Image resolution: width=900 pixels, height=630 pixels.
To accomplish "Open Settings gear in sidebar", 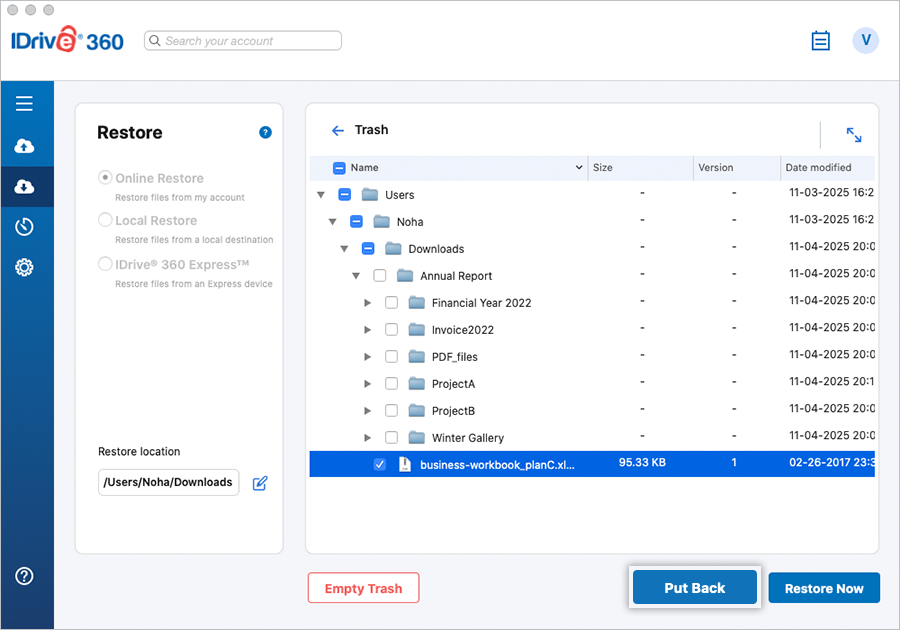I will 24,267.
